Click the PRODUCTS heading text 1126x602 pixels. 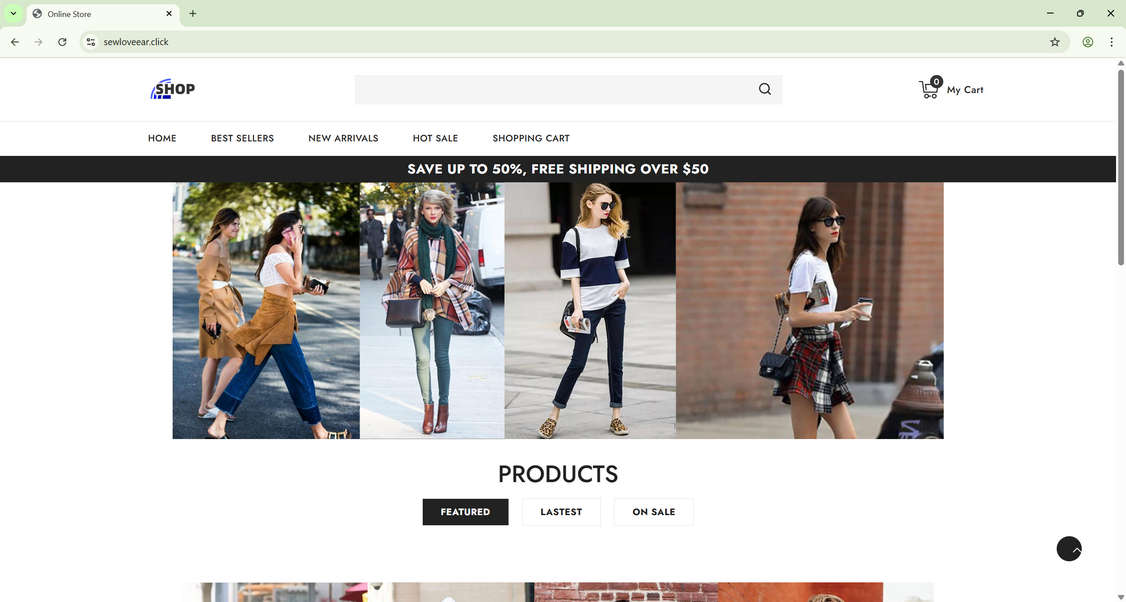[x=558, y=474]
